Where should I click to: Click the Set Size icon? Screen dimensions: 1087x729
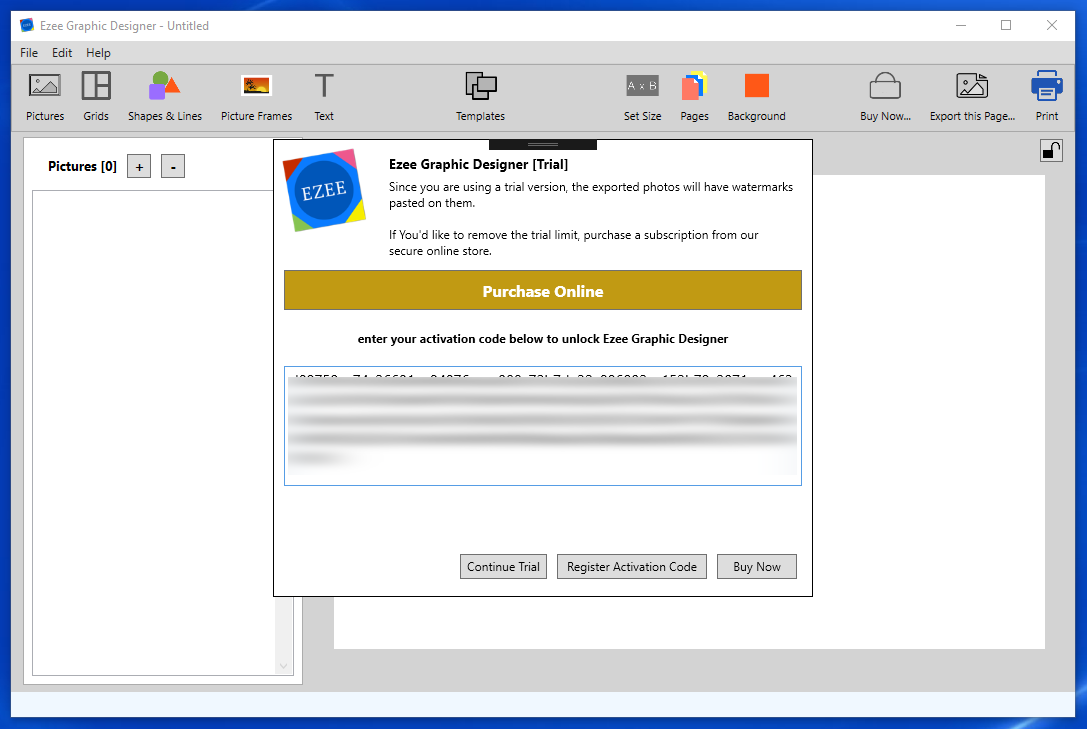point(642,86)
